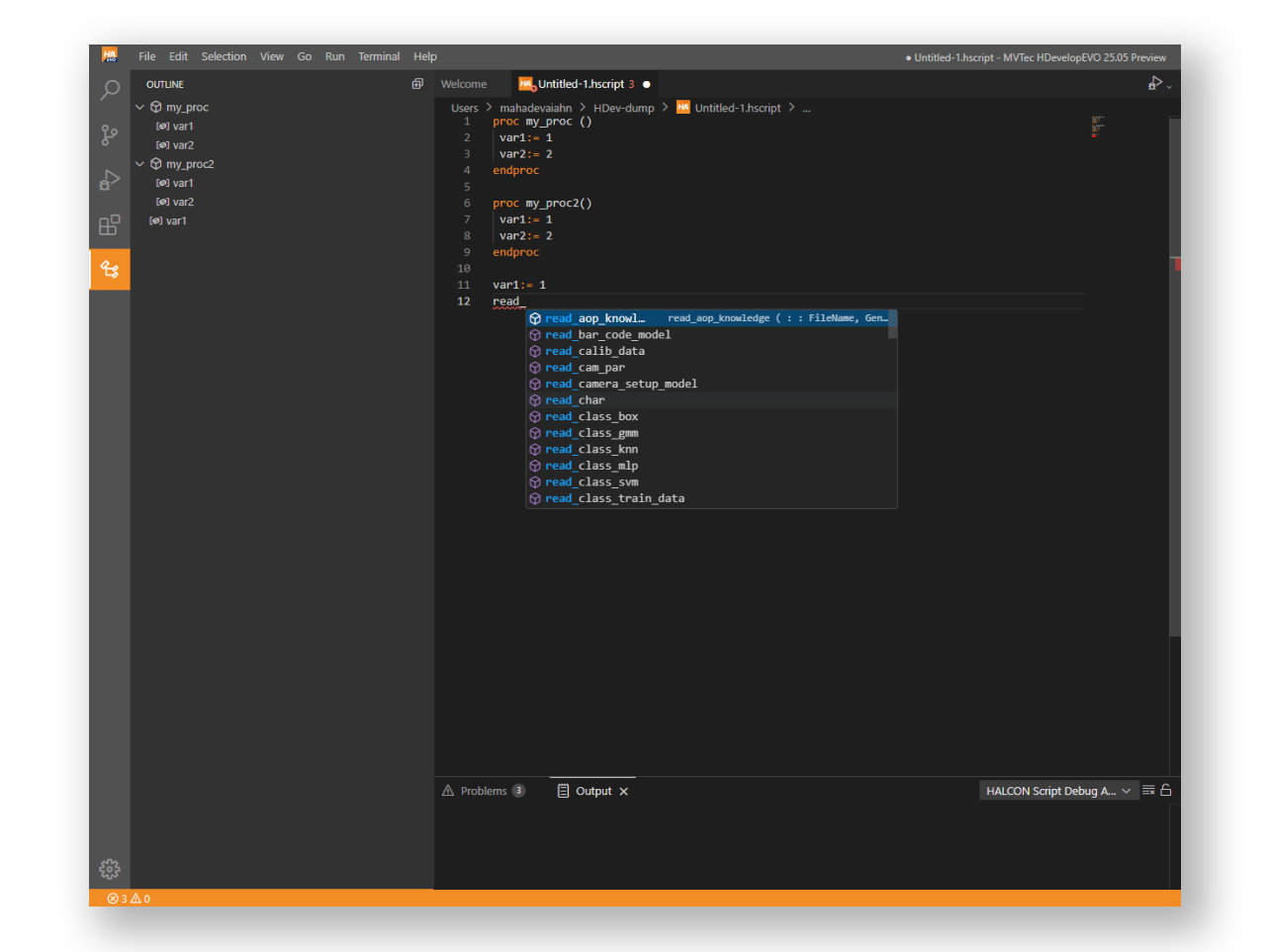The image size is (1270, 952).
Task: Close the Output panel tab
Action: pos(623,792)
